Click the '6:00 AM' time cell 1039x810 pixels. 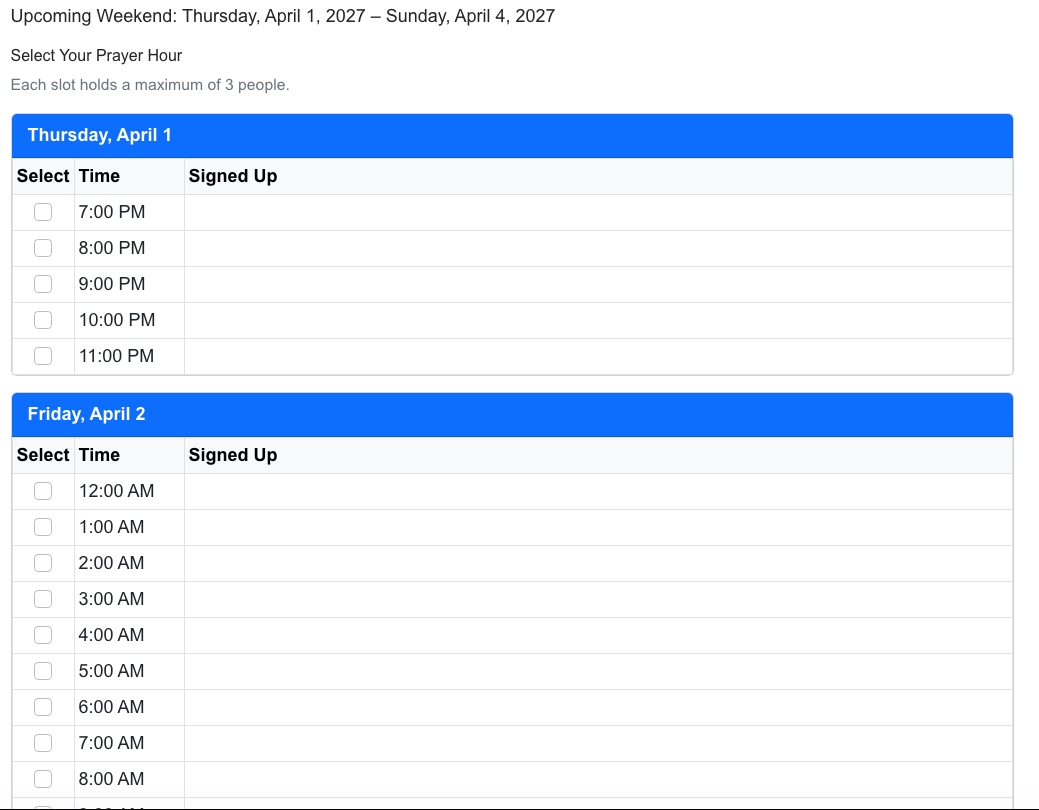click(x=129, y=707)
